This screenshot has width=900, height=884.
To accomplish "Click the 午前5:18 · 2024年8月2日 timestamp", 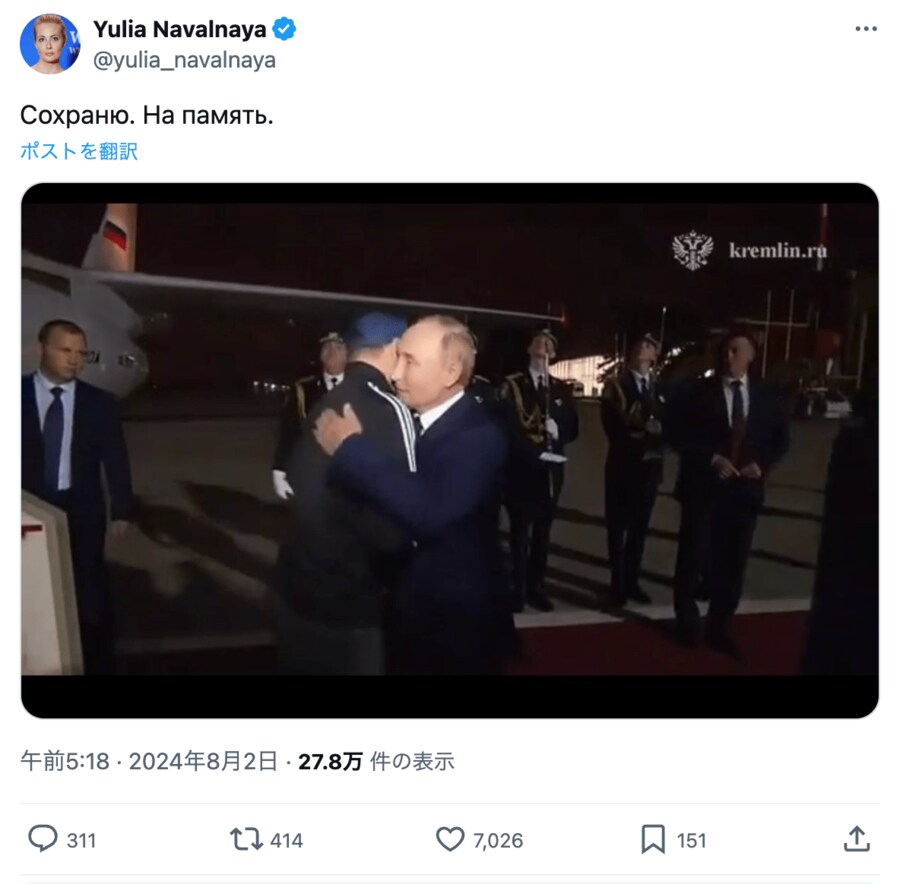I will pyautogui.click(x=149, y=761).
